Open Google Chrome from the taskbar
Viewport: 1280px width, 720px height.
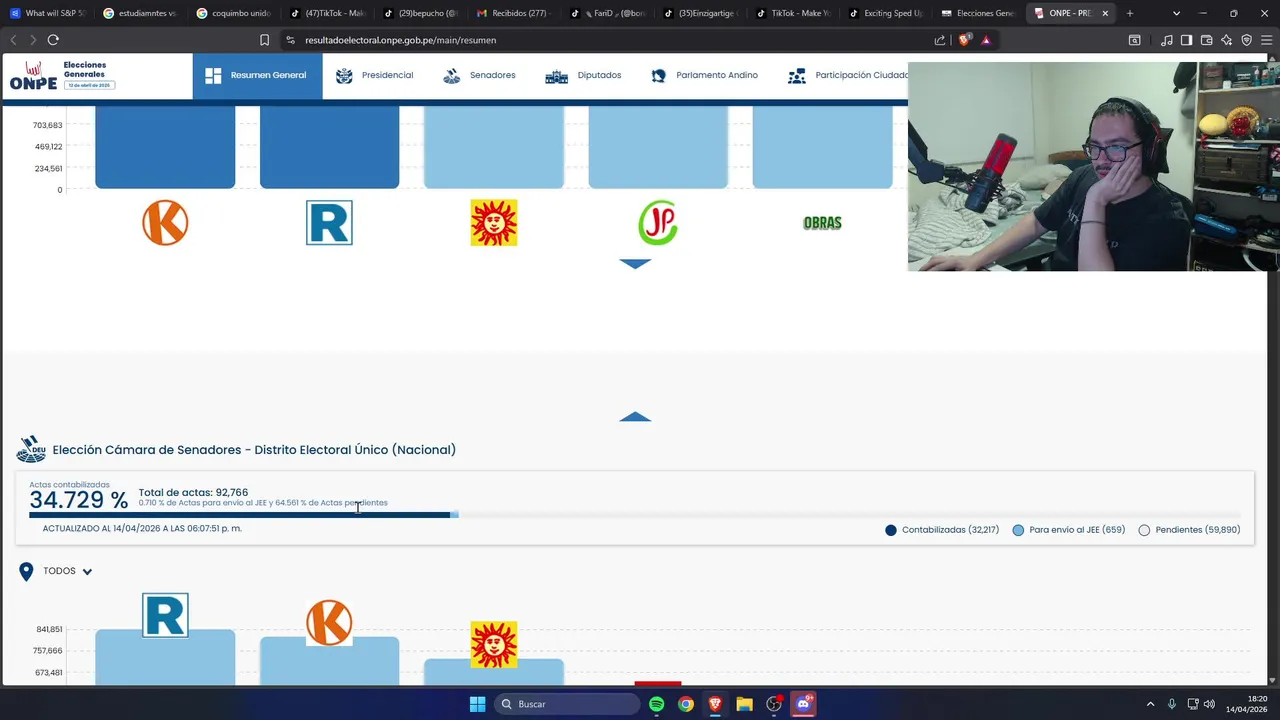(x=686, y=704)
